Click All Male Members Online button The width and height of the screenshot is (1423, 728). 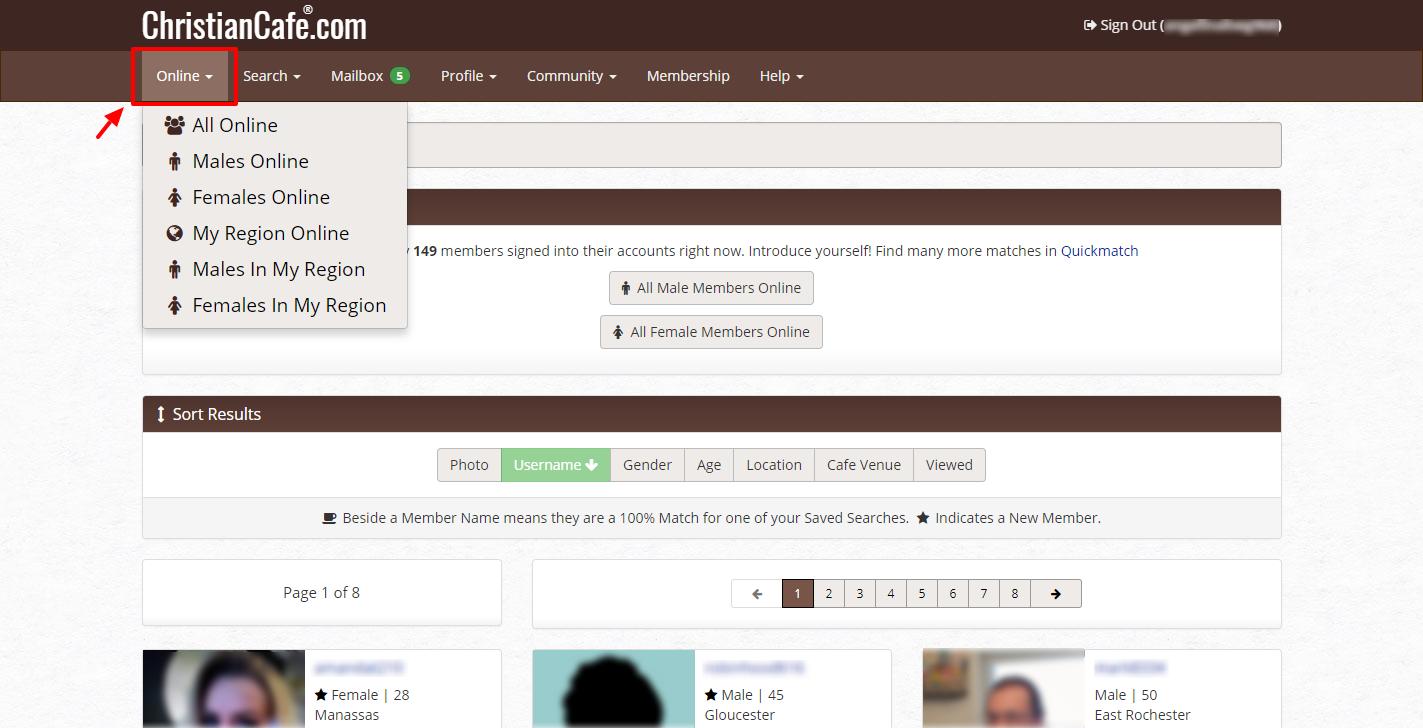click(711, 288)
